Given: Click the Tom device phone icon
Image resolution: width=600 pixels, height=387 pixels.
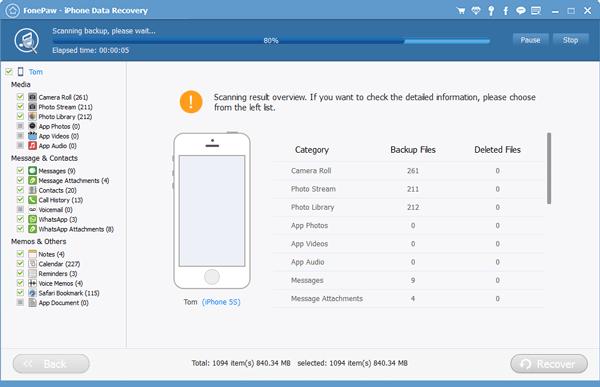Looking at the screenshot, I should tap(21, 72).
